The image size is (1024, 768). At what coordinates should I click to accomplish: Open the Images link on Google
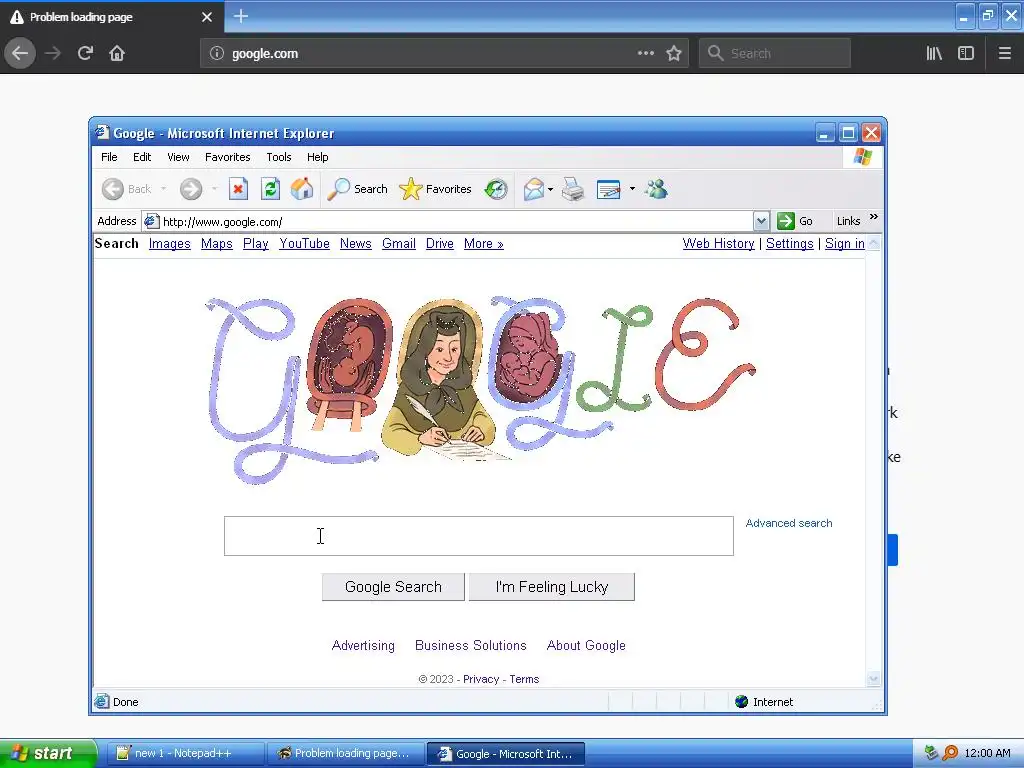click(x=169, y=244)
